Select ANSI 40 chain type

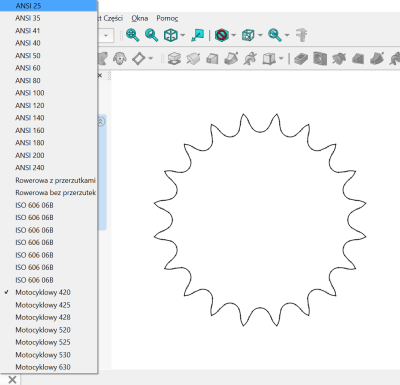point(49,43)
